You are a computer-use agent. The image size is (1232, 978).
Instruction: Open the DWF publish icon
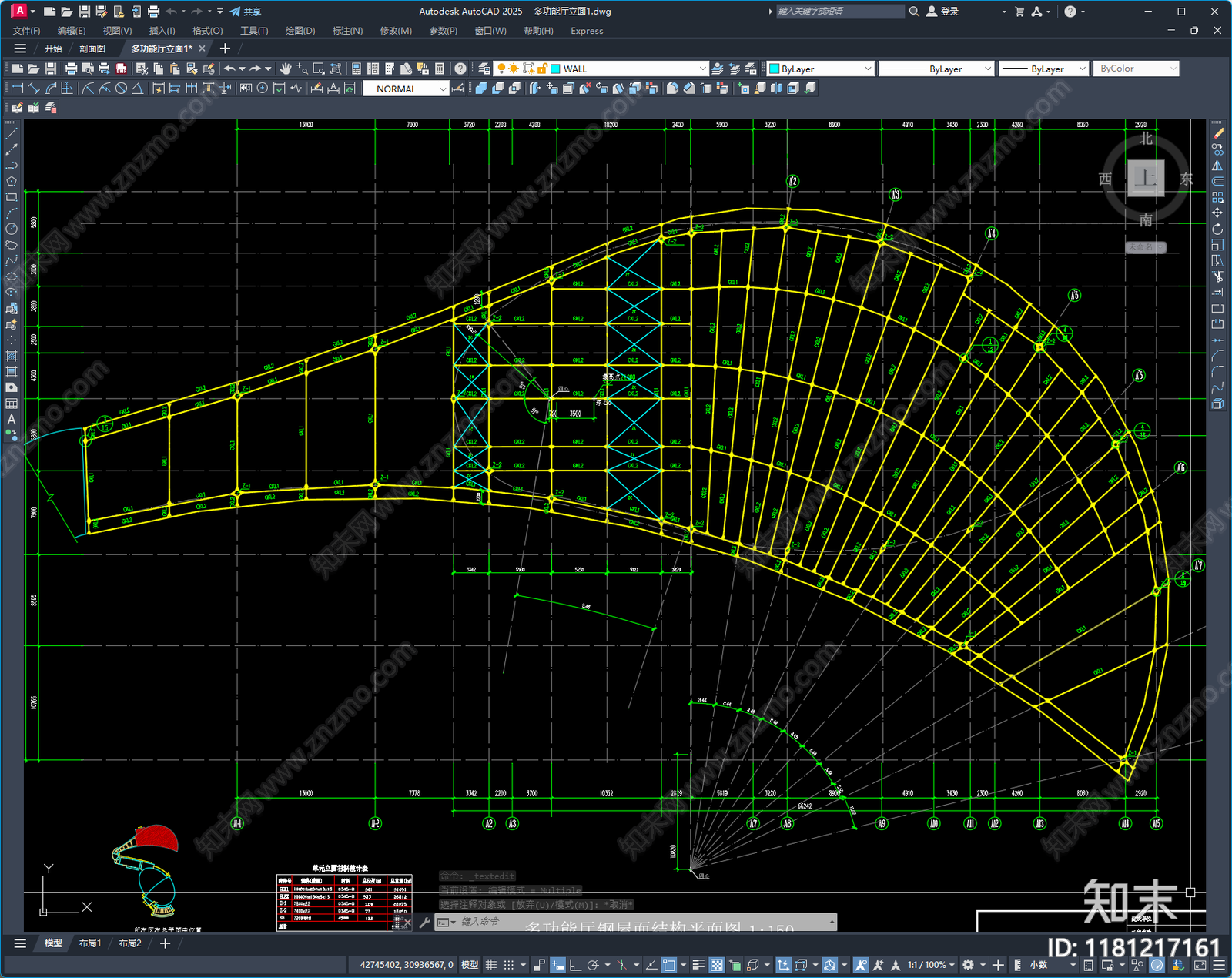[121, 69]
